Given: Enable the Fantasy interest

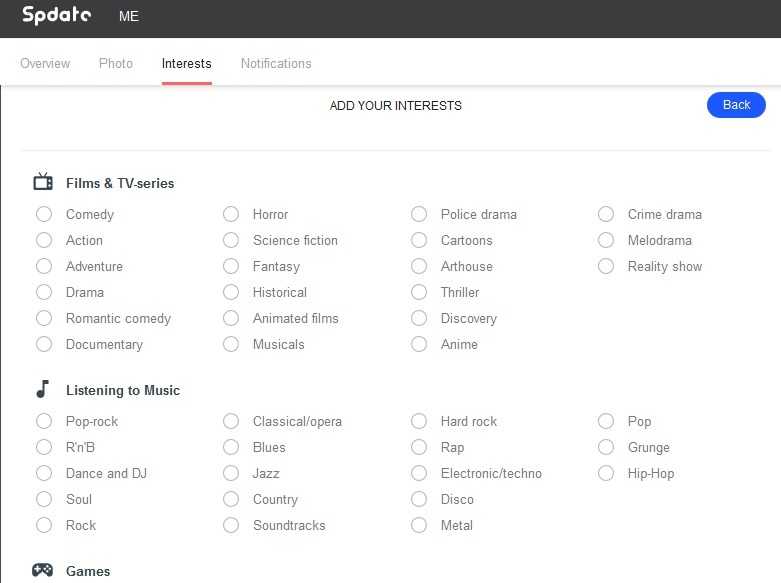Looking at the screenshot, I should [x=231, y=266].
